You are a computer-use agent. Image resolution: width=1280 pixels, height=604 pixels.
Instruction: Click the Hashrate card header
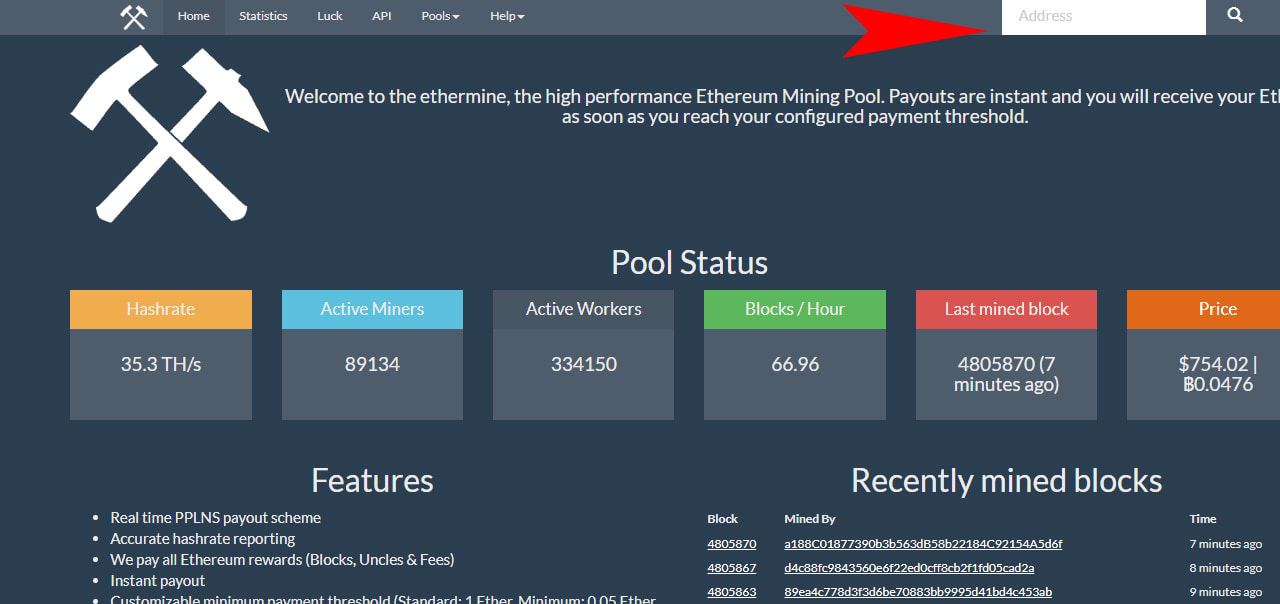(161, 309)
